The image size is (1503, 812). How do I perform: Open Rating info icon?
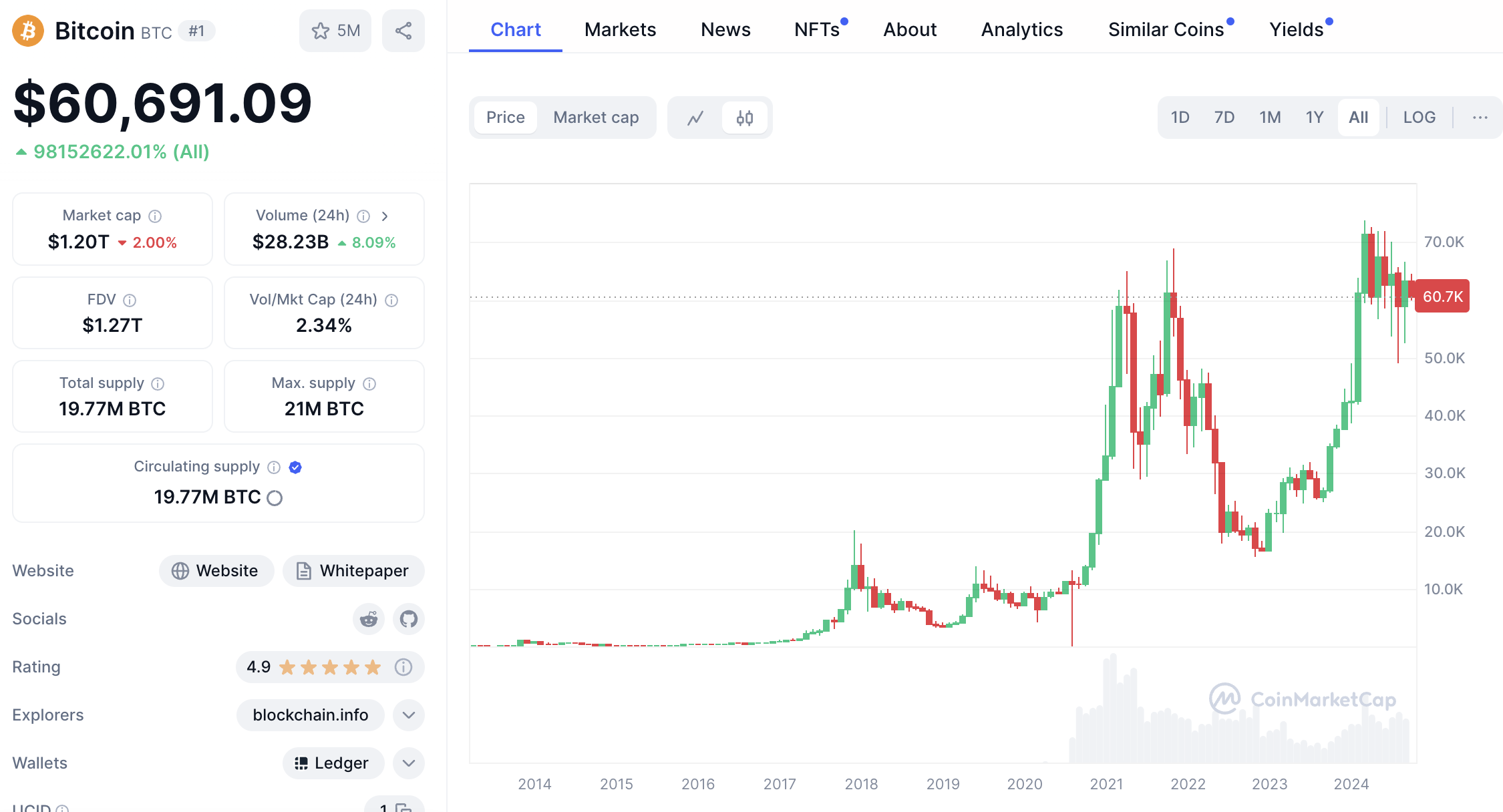click(x=403, y=667)
